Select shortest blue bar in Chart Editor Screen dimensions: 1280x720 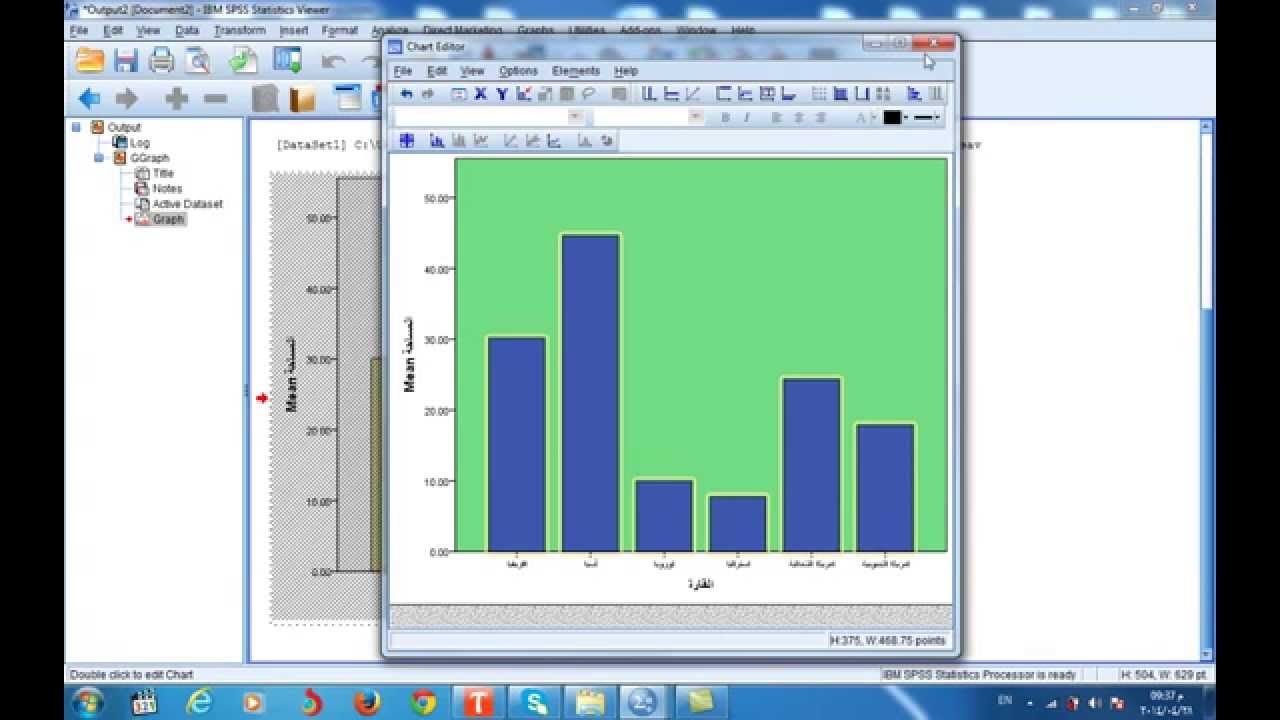coord(737,524)
